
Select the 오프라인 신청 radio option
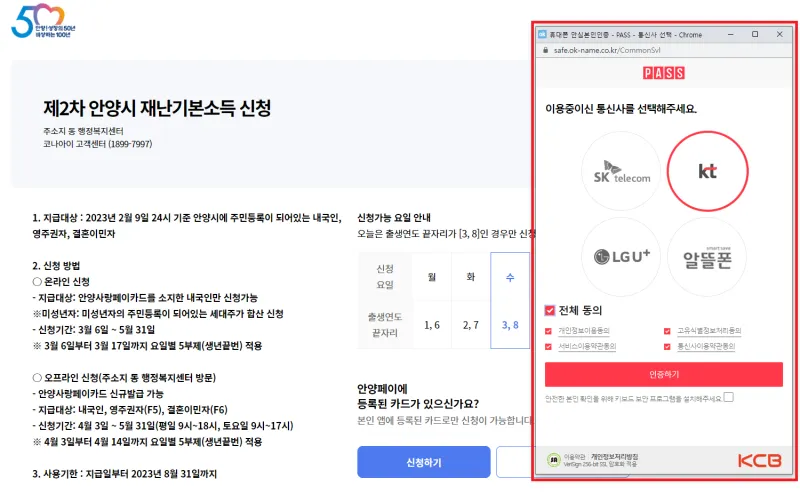[x=37, y=378]
